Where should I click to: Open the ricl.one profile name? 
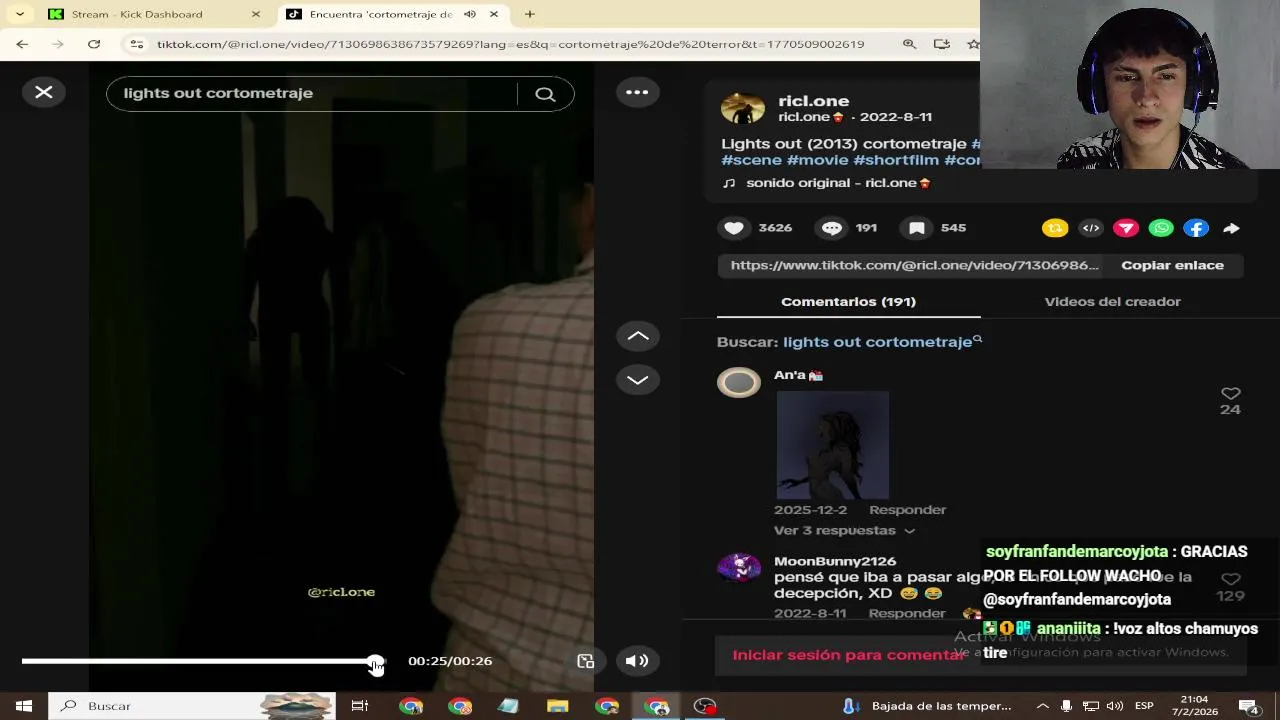point(813,101)
